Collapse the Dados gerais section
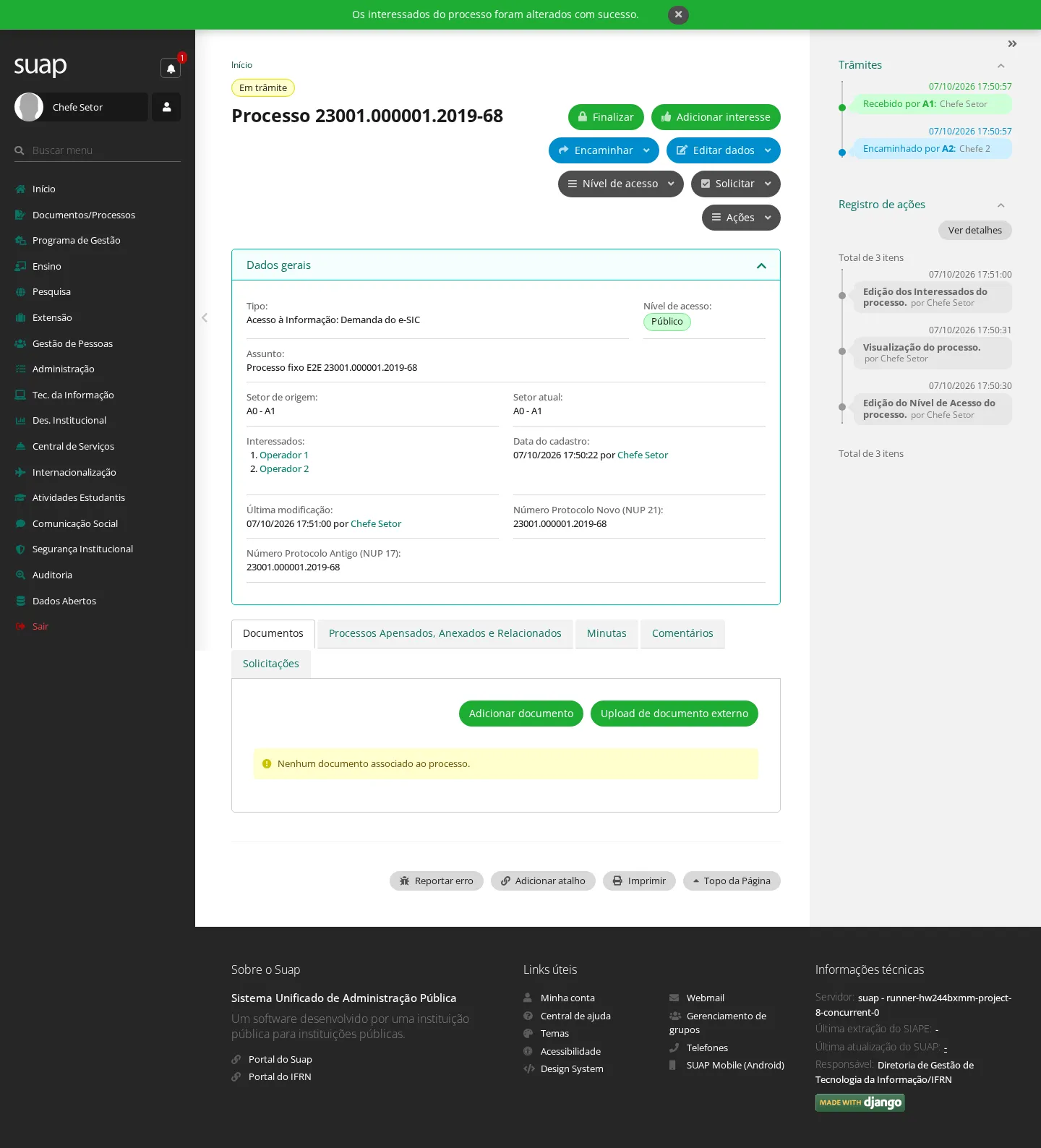 (x=761, y=266)
